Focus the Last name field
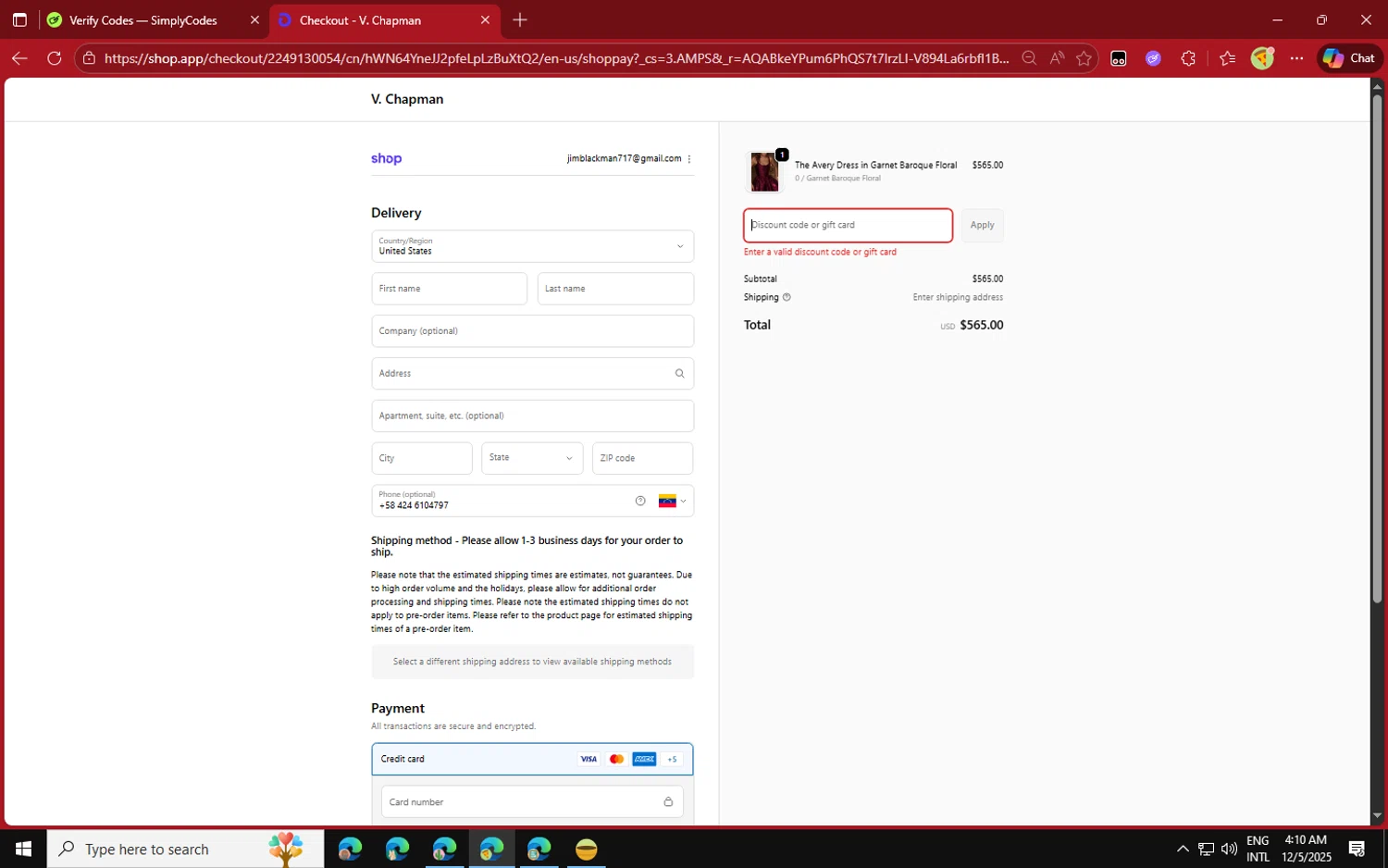This screenshot has width=1388, height=868. 615,289
